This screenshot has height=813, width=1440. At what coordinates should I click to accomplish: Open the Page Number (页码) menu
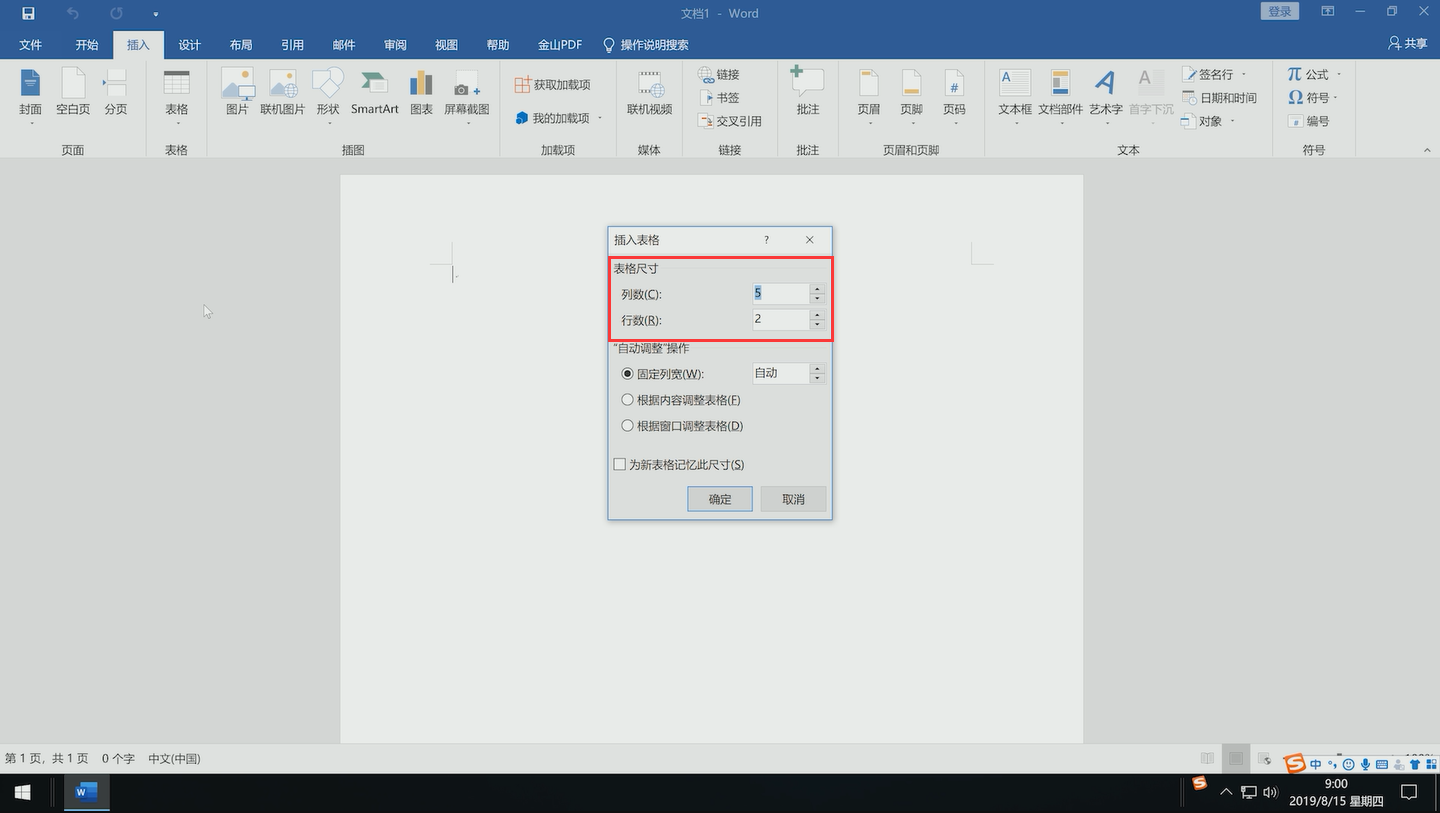954,97
